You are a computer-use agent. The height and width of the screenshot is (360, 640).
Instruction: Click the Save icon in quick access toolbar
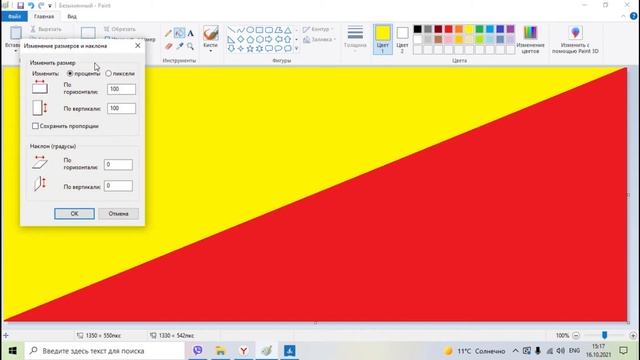point(20,6)
